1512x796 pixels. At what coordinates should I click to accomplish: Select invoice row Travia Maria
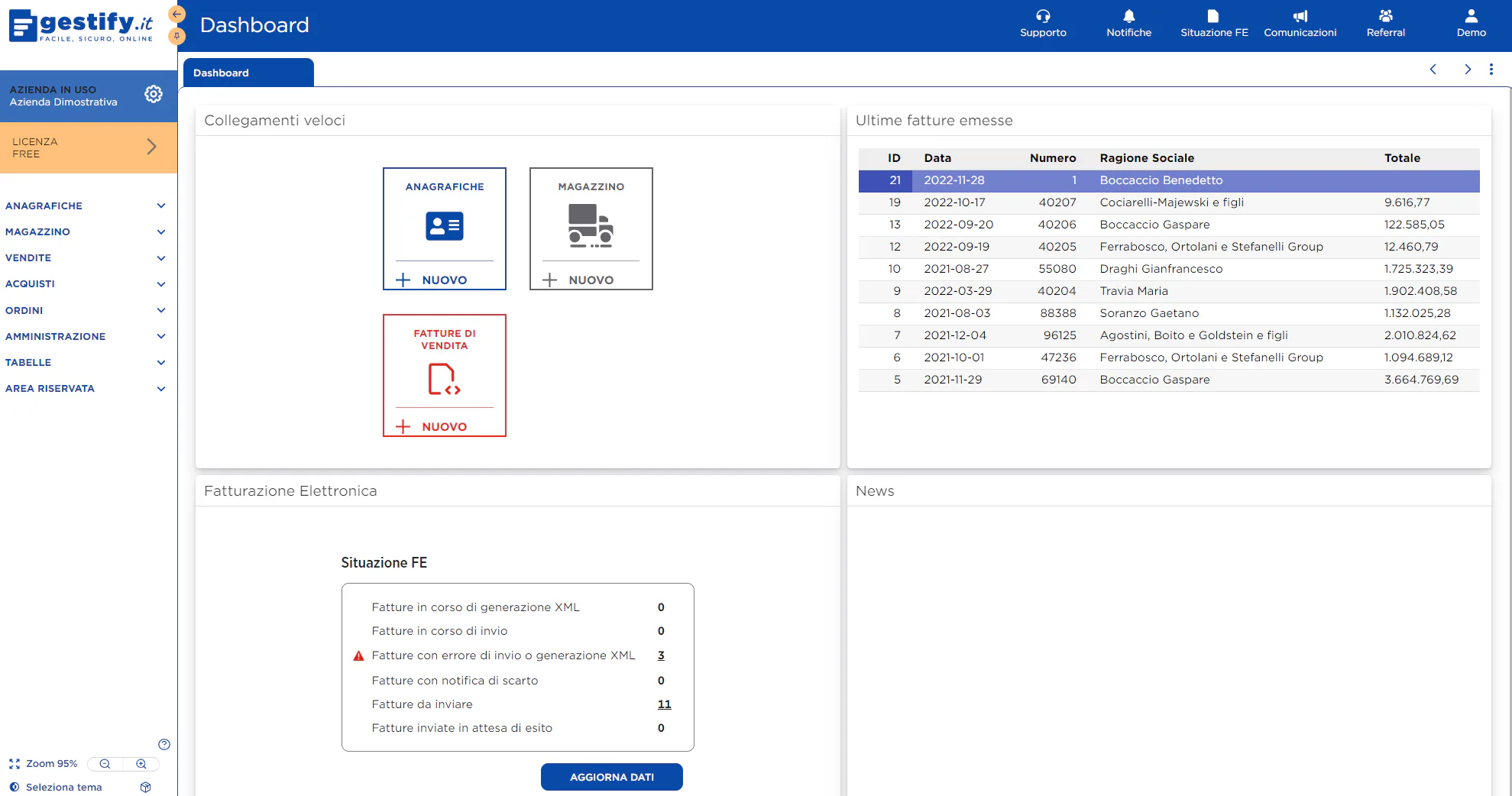(1169, 291)
